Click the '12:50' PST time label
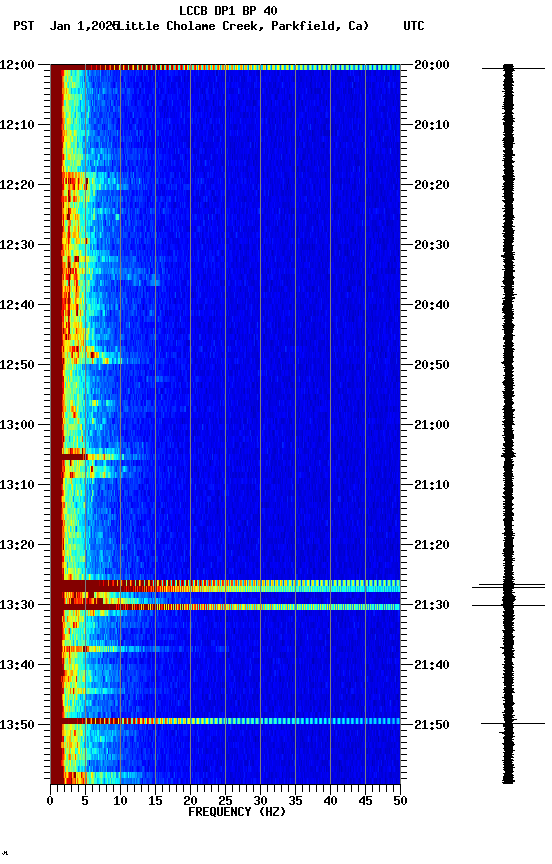 (17, 365)
